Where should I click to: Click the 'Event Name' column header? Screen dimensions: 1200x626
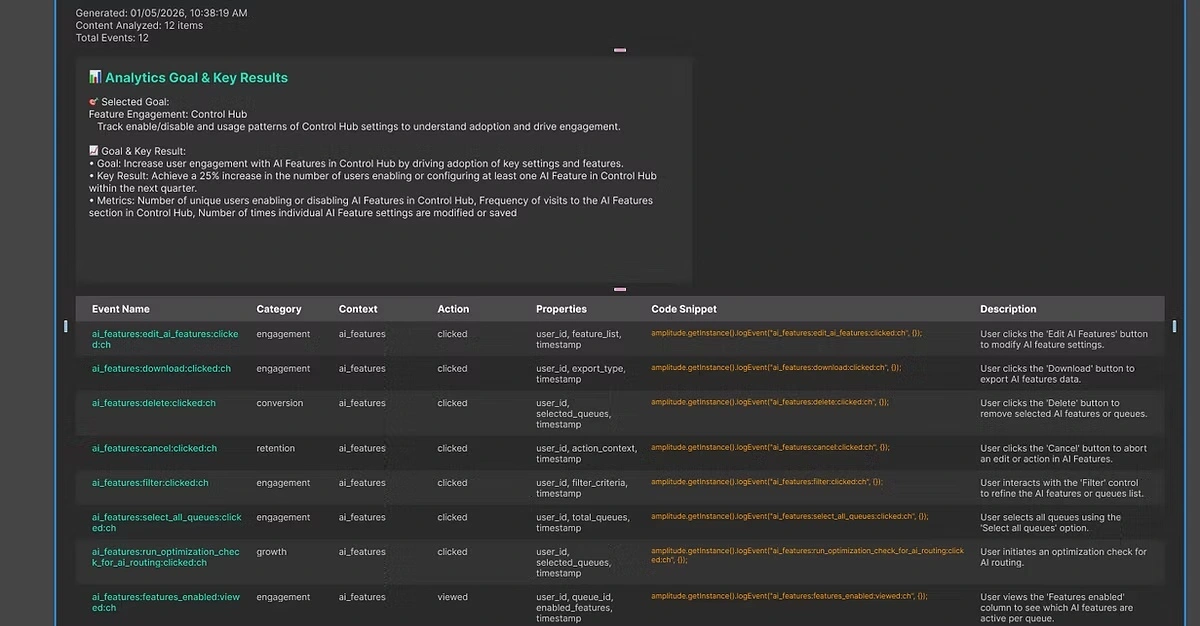[121, 309]
